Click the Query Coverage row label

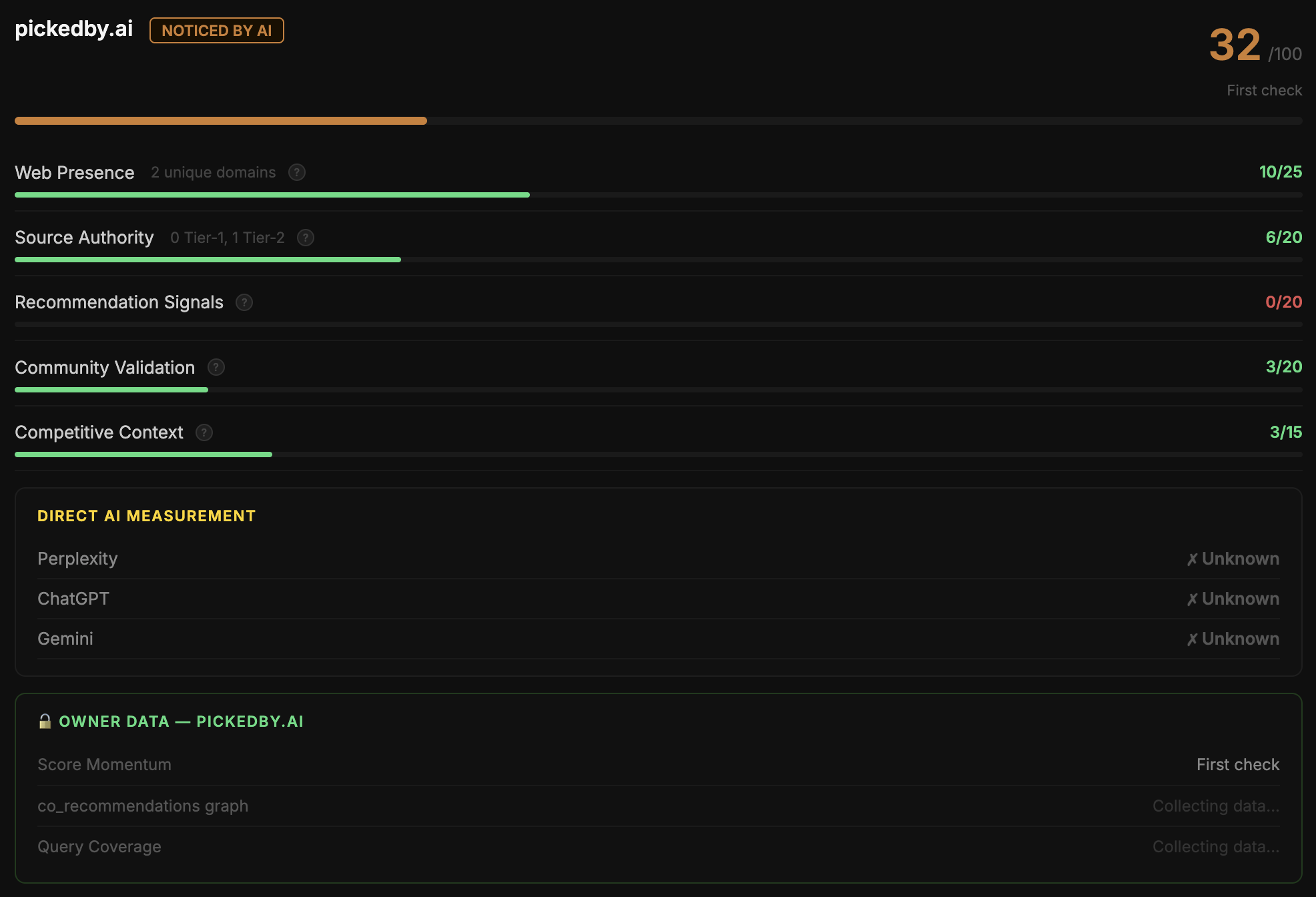coord(99,846)
